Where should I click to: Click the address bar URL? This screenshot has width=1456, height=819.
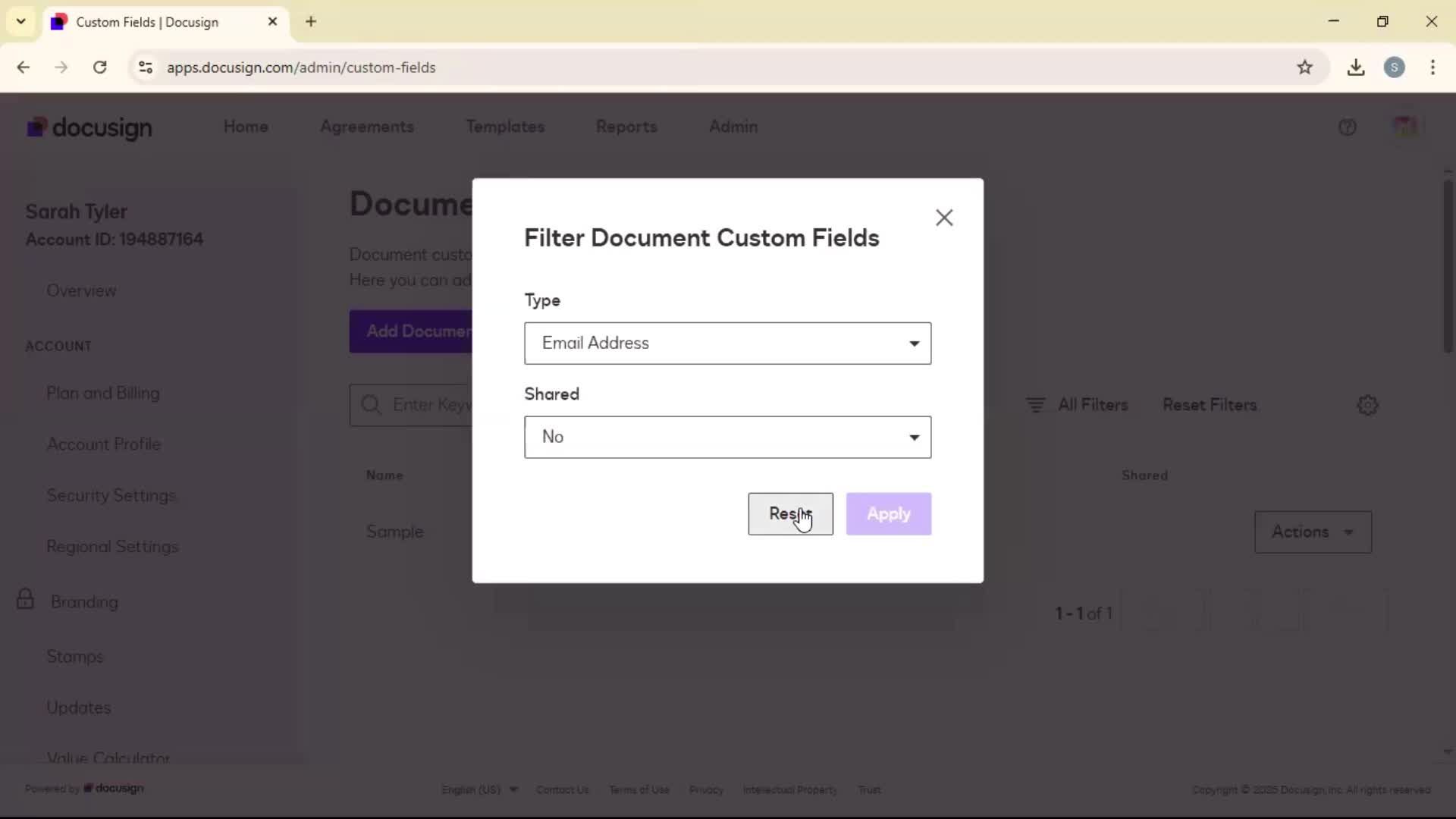301,67
